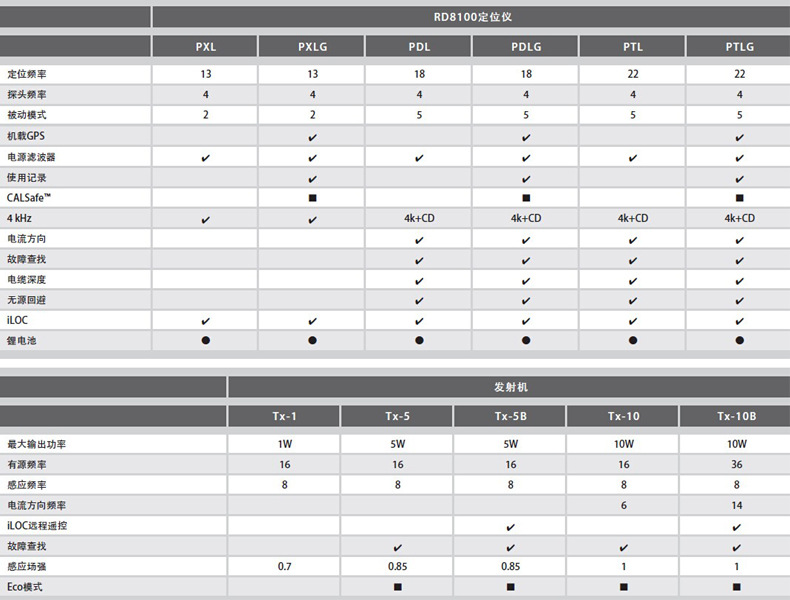Viewport: 790px width, 600px height.
Task: Toggle the 机载GPS checkmark under PXLG
Action: [x=313, y=136]
